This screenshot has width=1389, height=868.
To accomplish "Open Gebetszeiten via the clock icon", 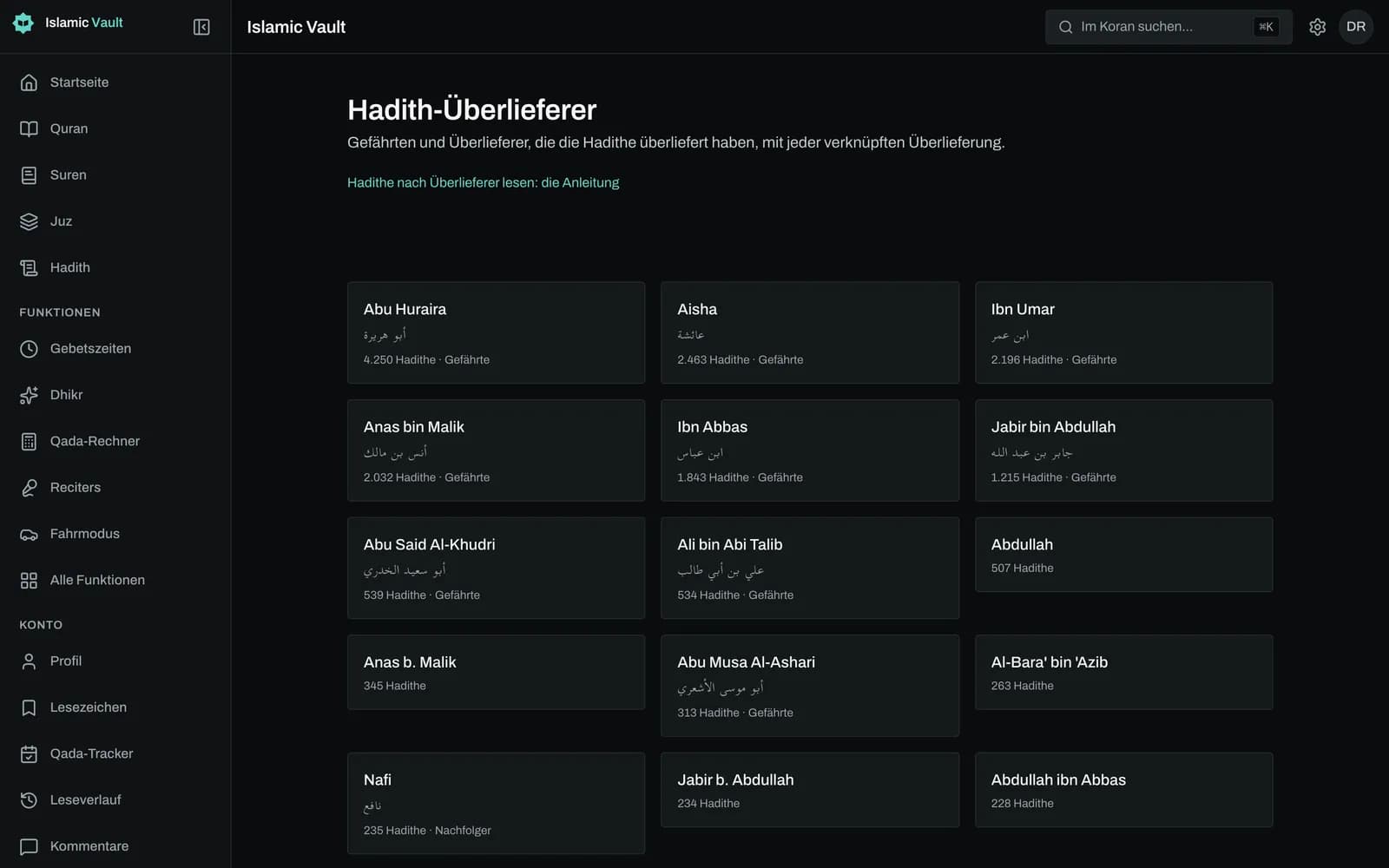I will [x=29, y=349].
